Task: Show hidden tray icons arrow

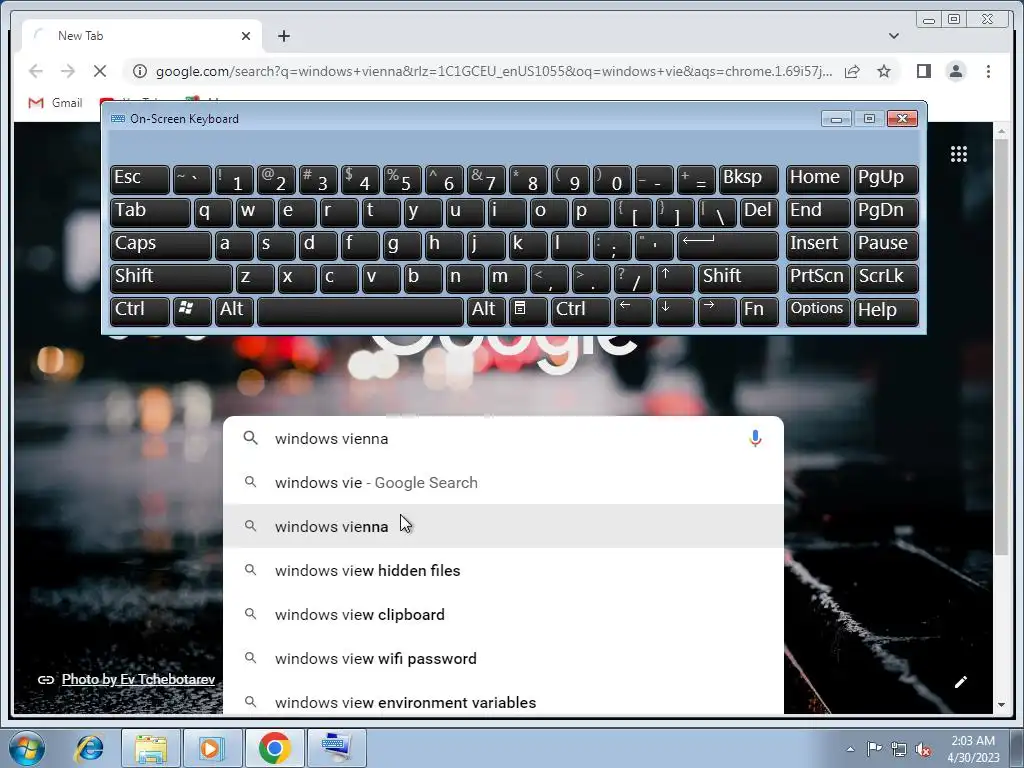Action: [x=850, y=749]
